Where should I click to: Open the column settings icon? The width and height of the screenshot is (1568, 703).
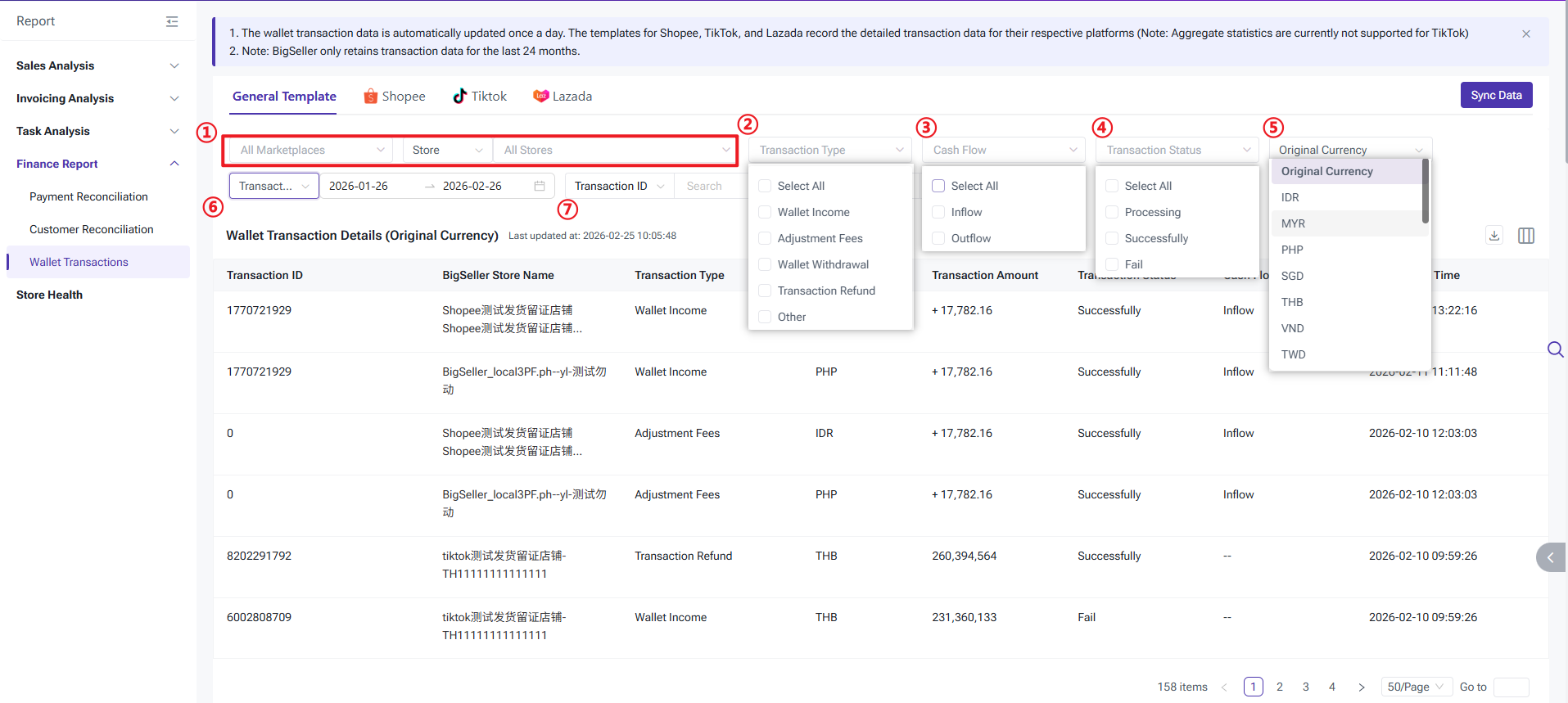pos(1526,236)
